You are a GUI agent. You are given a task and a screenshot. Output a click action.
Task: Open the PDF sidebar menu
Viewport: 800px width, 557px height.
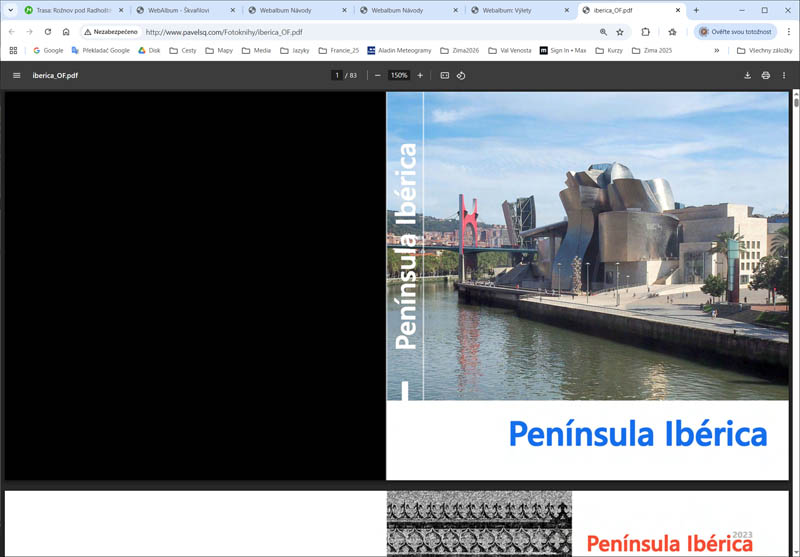pos(16,75)
